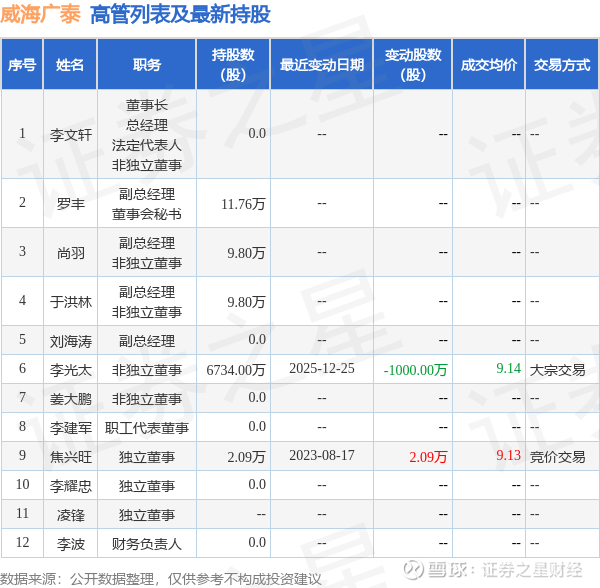Select the 持股数(股) column header
The width and height of the screenshot is (600, 588).
[x=233, y=65]
